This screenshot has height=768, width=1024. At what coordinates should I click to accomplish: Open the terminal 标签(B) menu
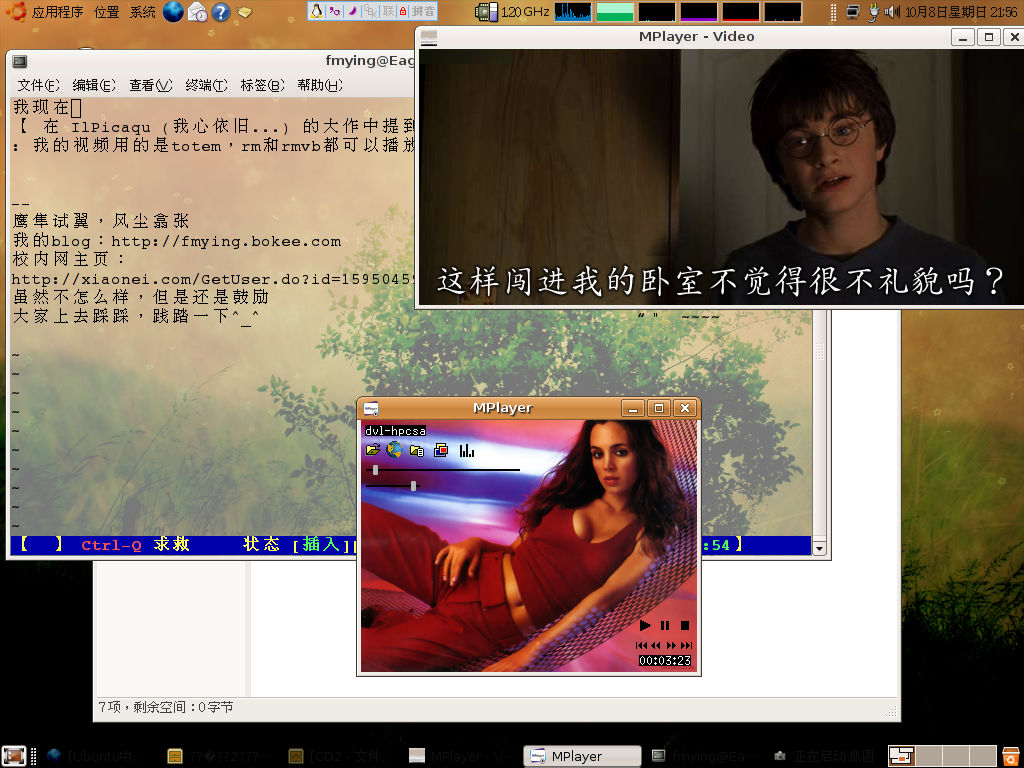click(263, 85)
